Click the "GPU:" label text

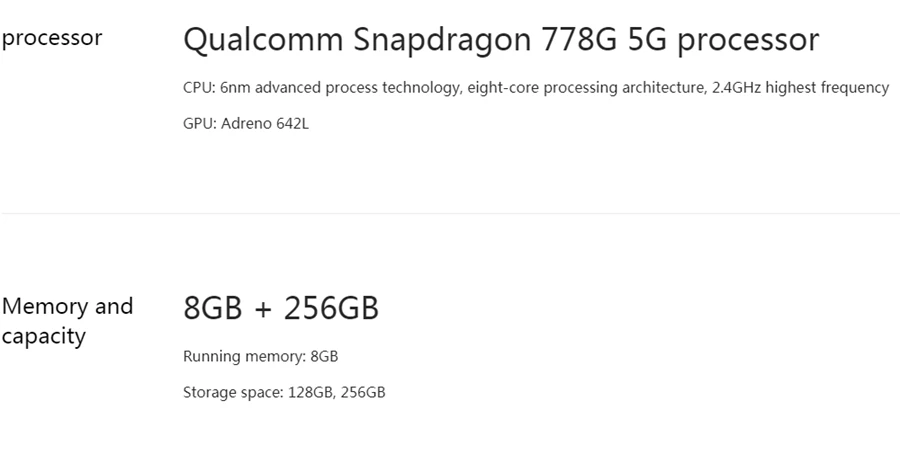(200, 124)
